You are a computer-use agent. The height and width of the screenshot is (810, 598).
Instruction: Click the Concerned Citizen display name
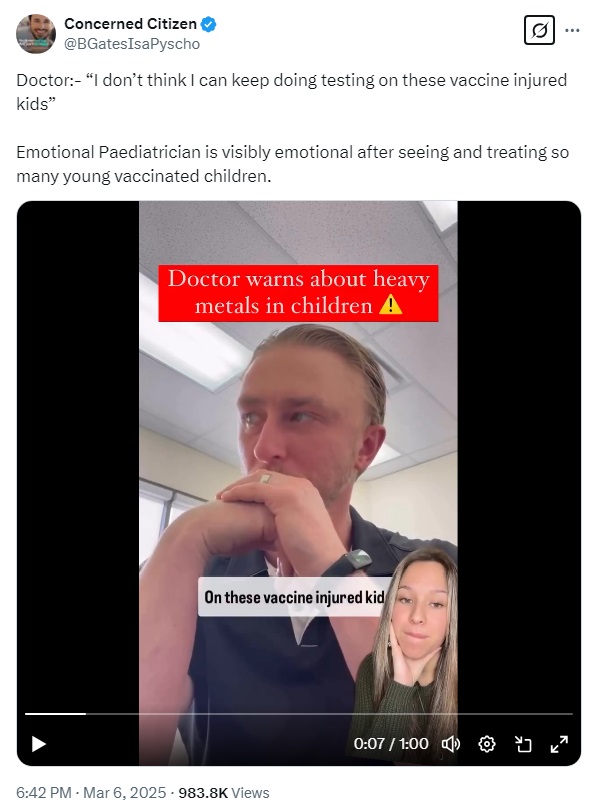click(x=130, y=24)
